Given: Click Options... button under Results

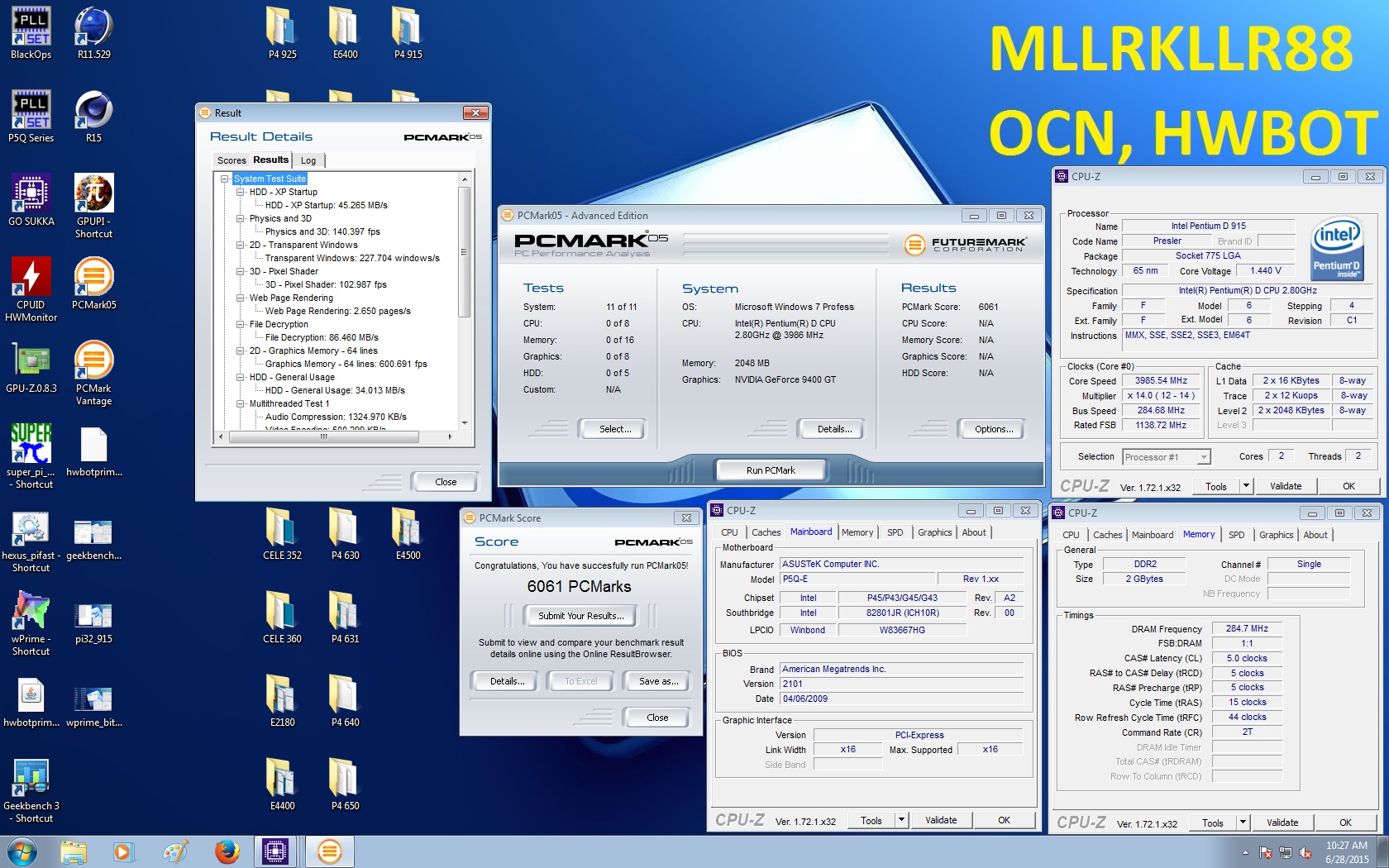Looking at the screenshot, I should pos(993,429).
